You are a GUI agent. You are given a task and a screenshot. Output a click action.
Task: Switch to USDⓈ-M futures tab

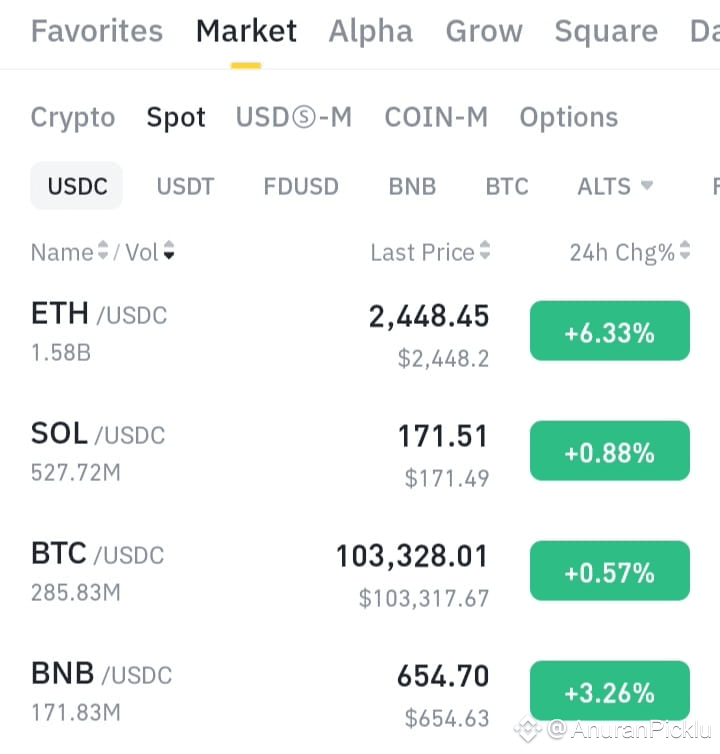[294, 117]
